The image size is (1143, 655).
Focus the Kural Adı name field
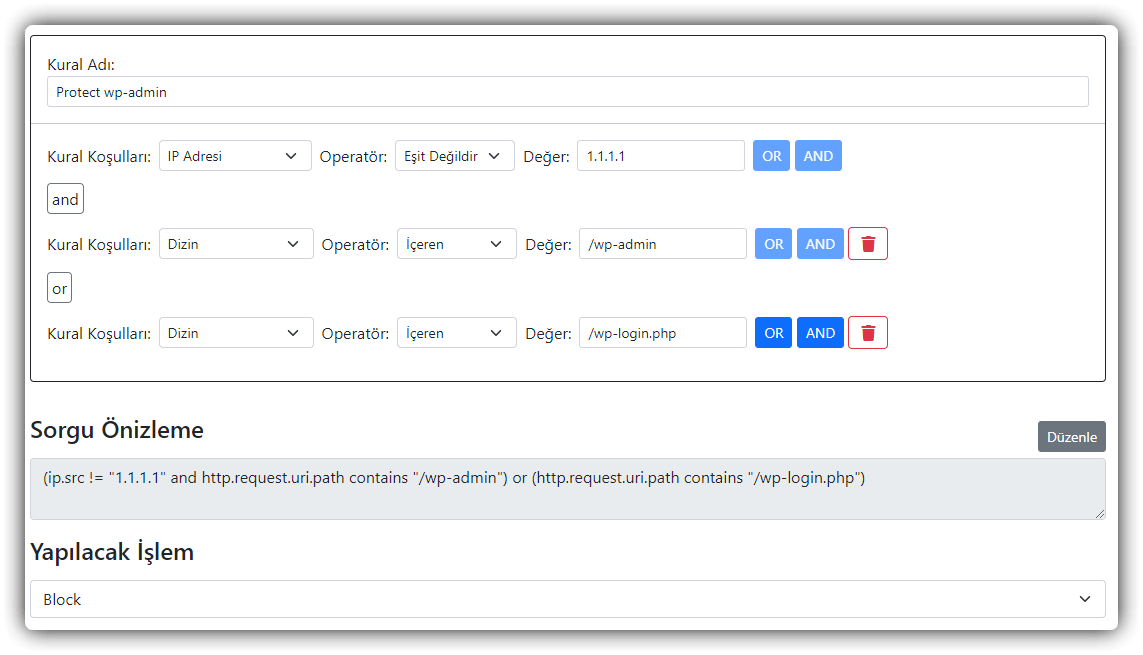point(568,92)
